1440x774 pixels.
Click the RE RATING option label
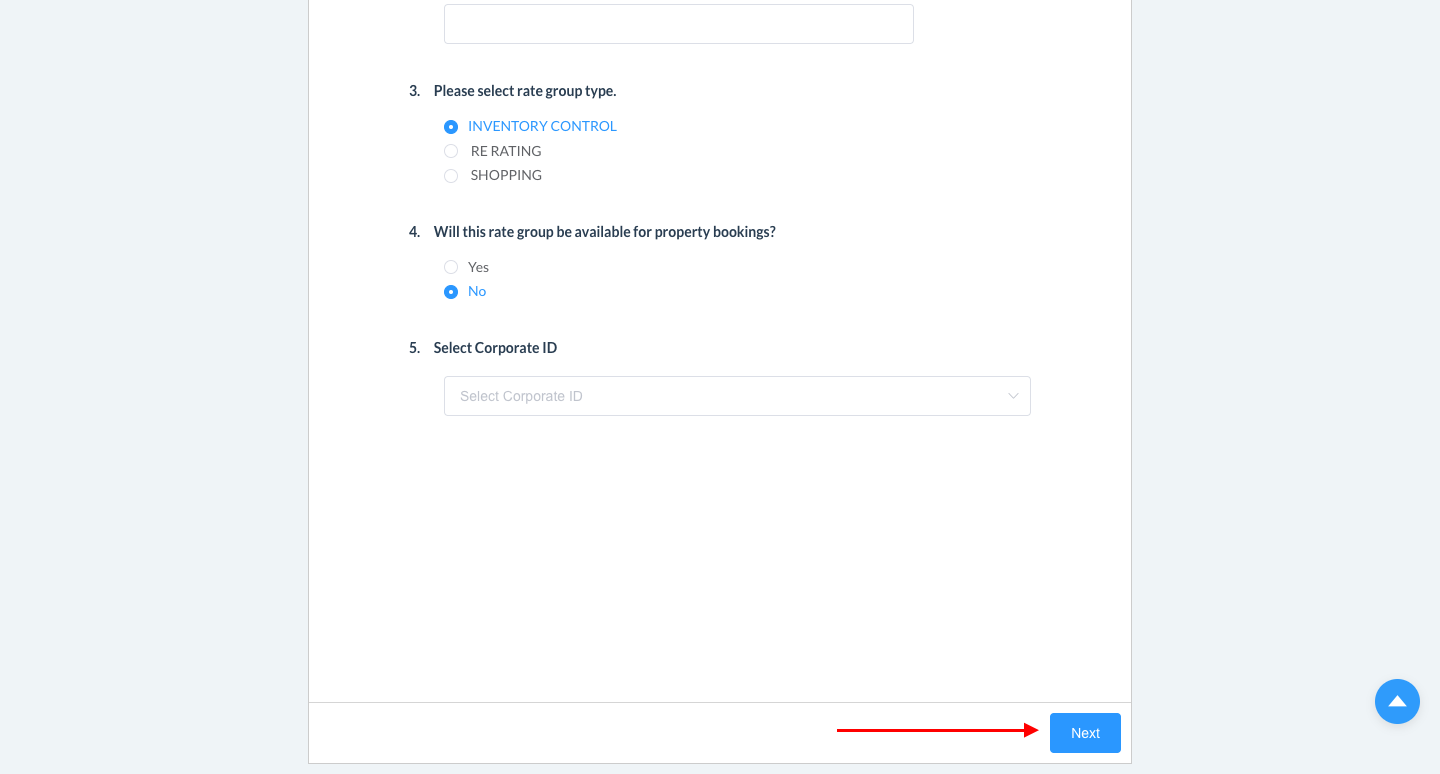coord(506,151)
